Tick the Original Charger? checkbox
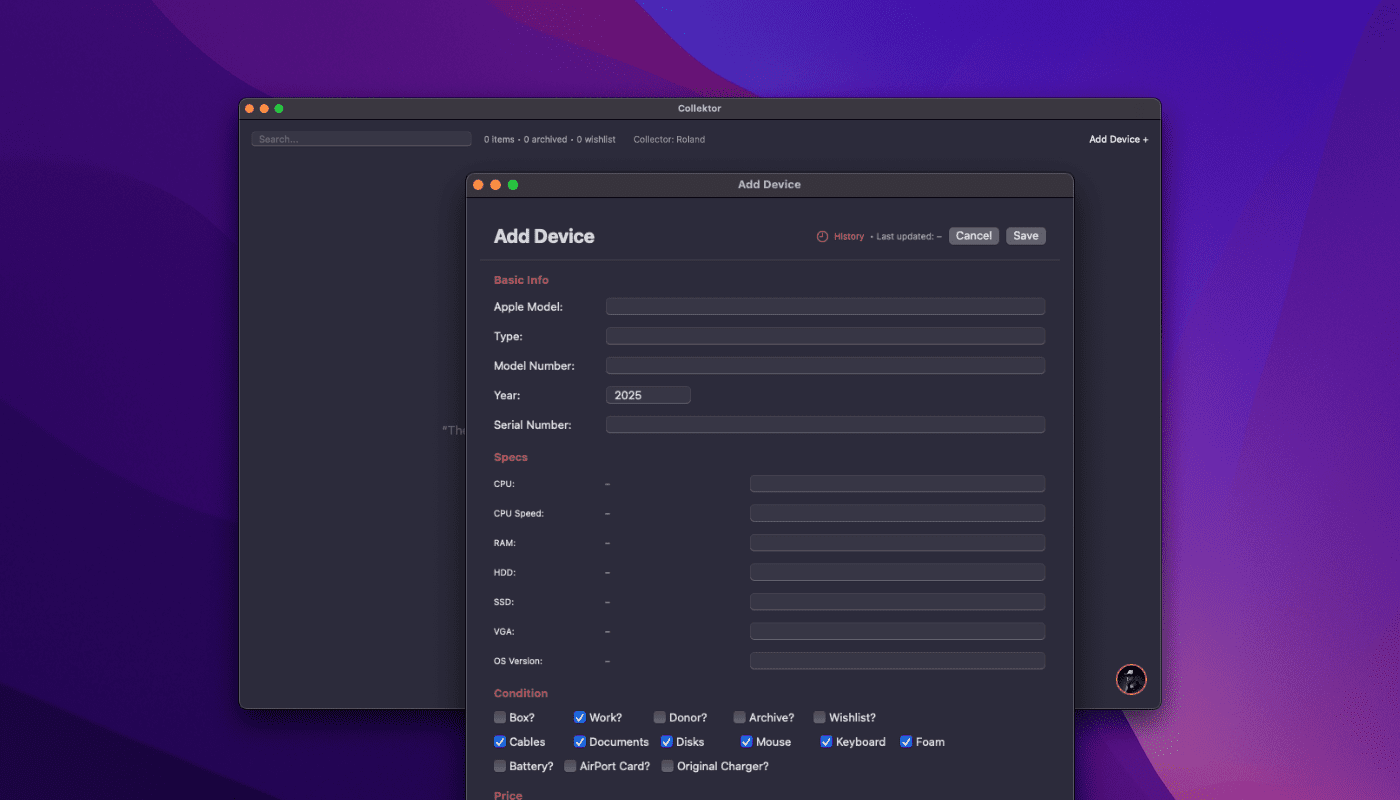Viewport: 1400px width, 800px height. point(668,766)
